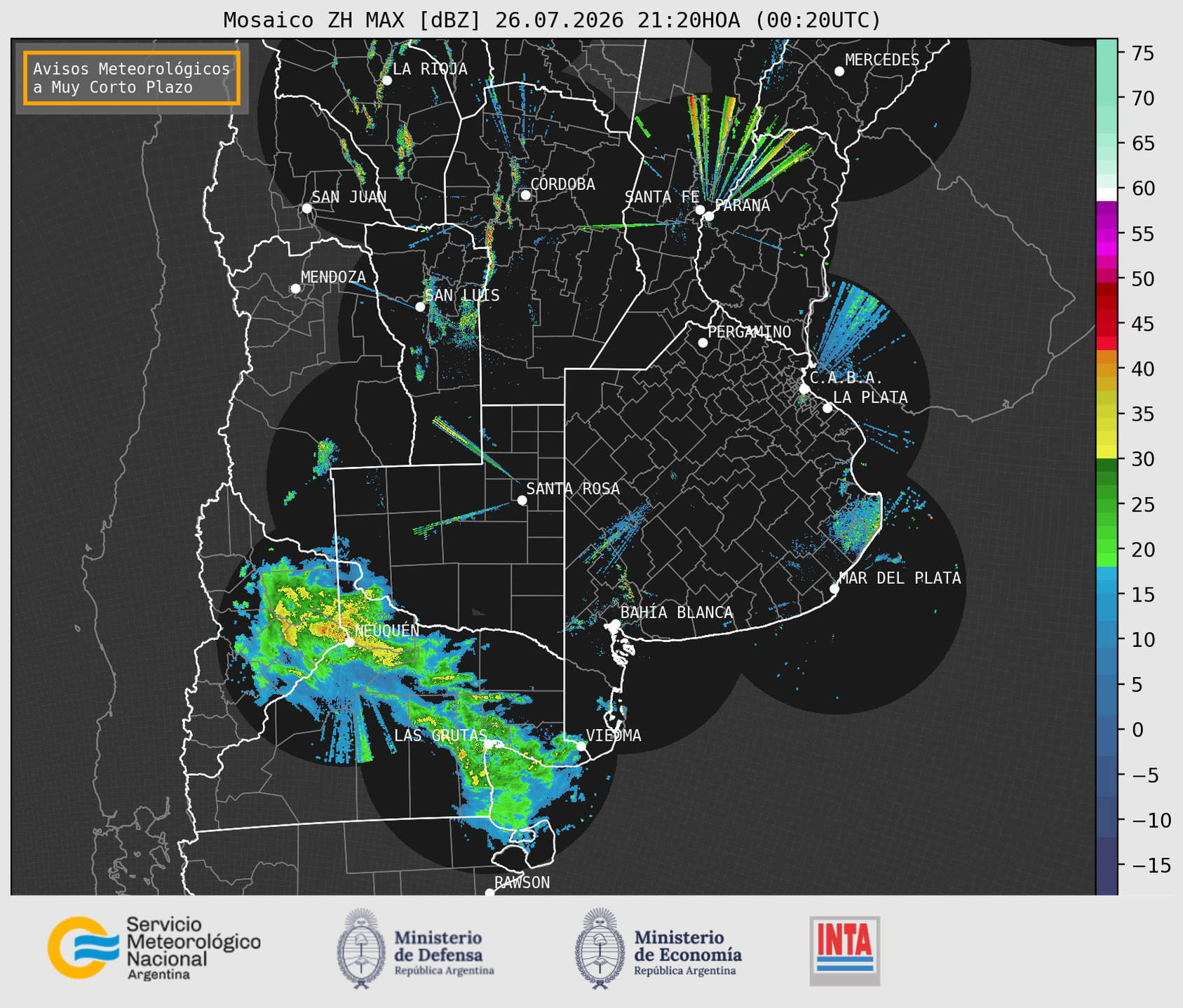Viewport: 1183px width, 1008px height.
Task: Click the Viedma city marker
Action: [581, 746]
